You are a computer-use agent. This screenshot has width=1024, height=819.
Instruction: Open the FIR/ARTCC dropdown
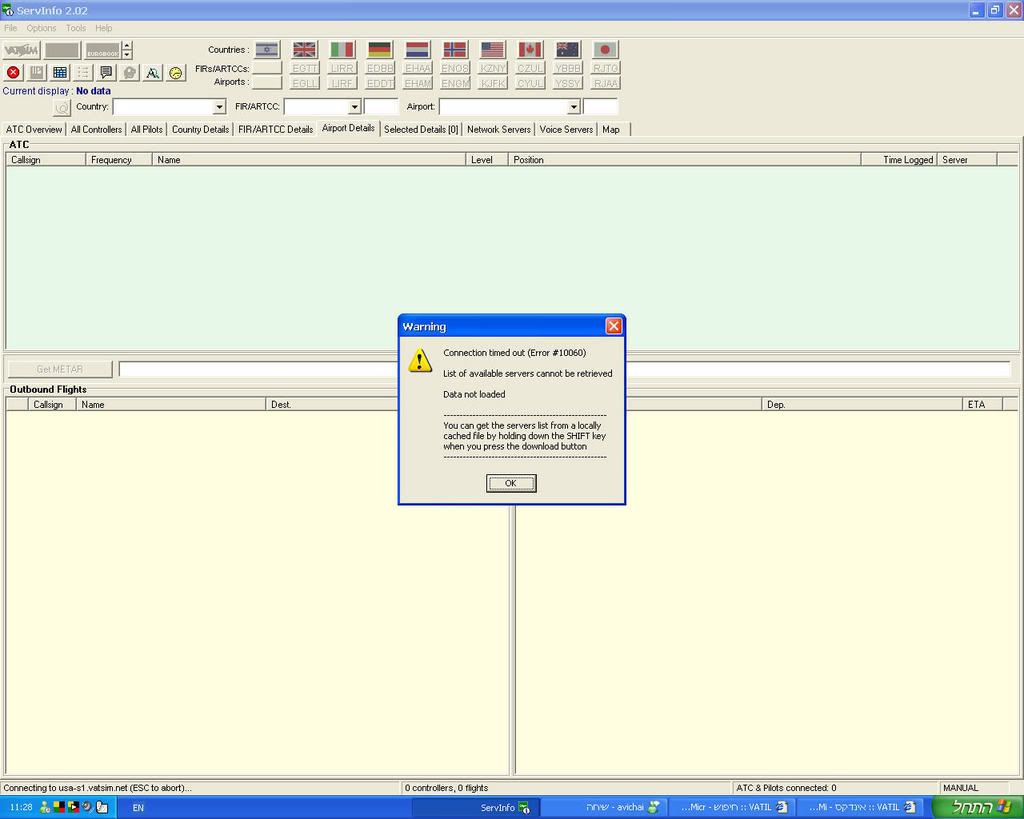pyautogui.click(x=354, y=107)
